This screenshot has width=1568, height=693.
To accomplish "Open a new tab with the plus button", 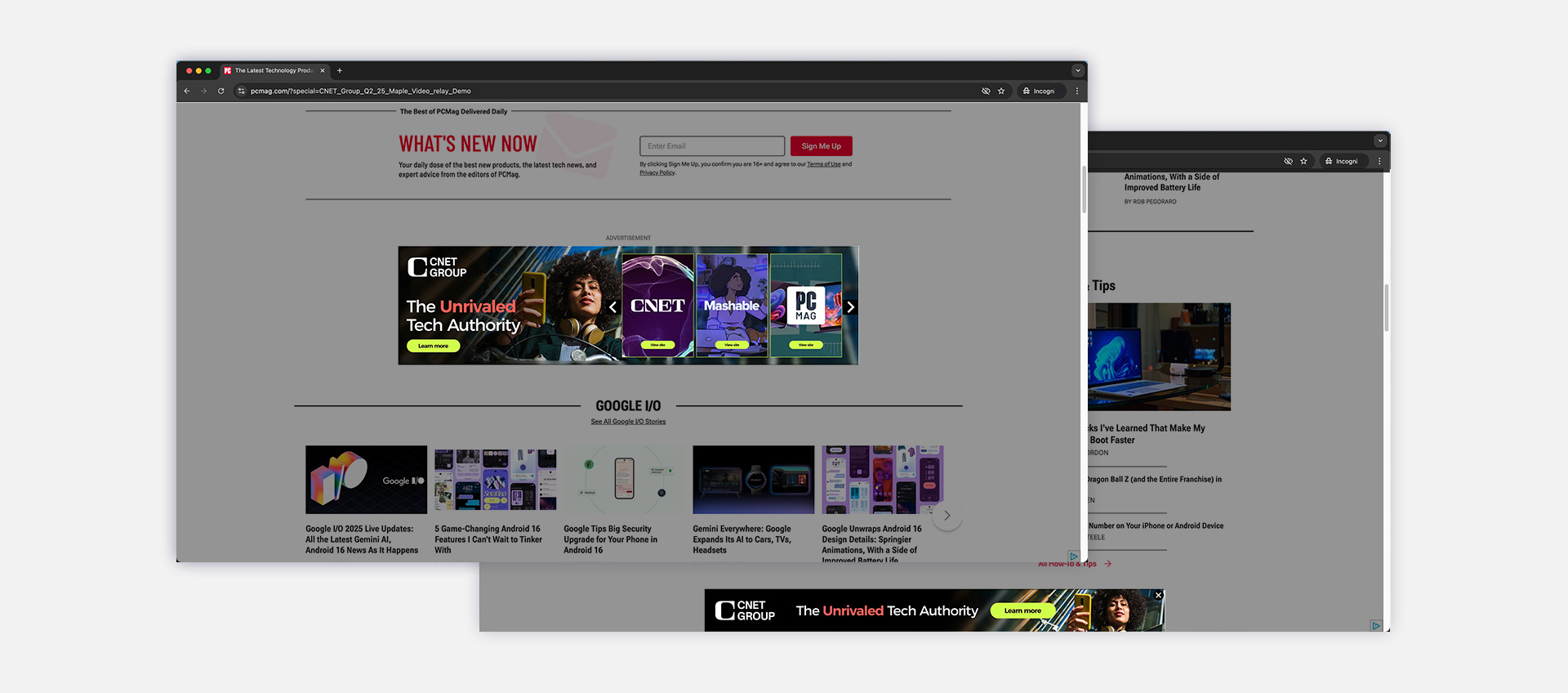I will 340,71.
